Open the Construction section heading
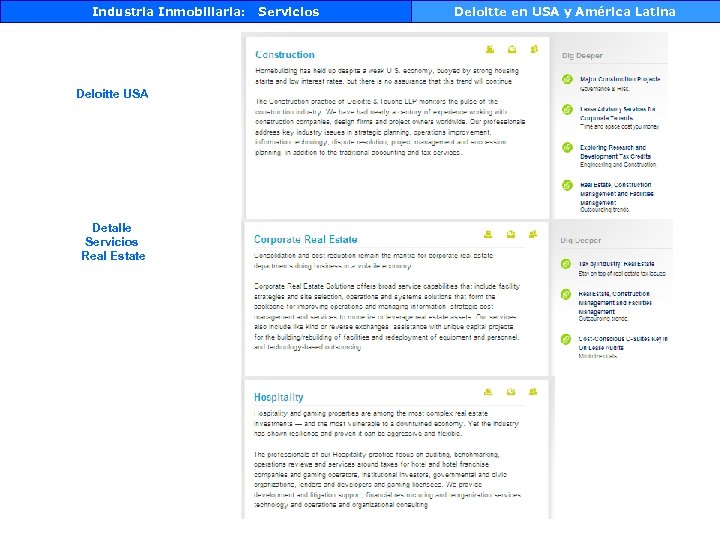 (x=285, y=55)
